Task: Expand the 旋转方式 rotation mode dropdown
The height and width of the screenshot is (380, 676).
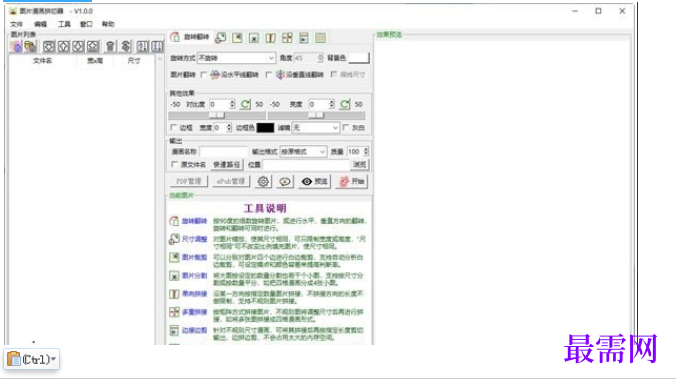Action: pyautogui.click(x=271, y=58)
